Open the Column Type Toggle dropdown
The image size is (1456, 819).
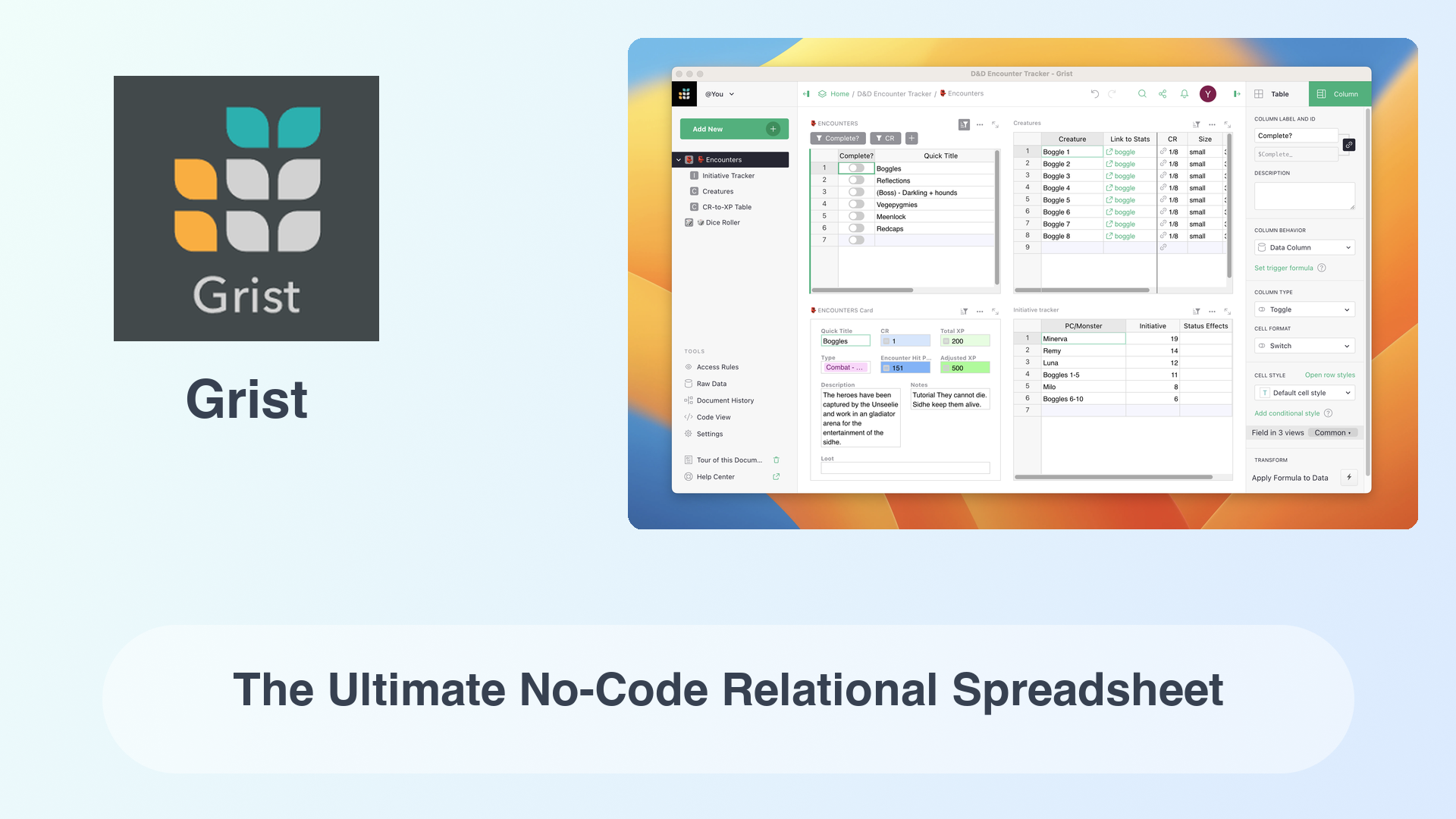pos(1303,309)
